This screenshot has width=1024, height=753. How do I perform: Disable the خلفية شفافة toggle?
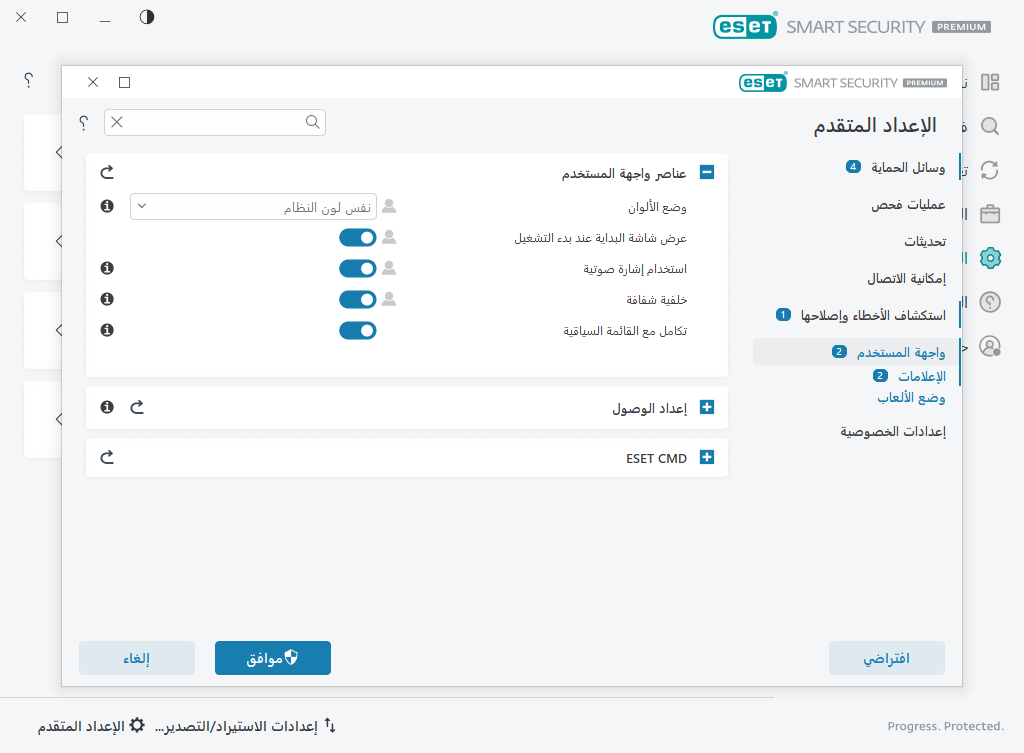tap(357, 299)
